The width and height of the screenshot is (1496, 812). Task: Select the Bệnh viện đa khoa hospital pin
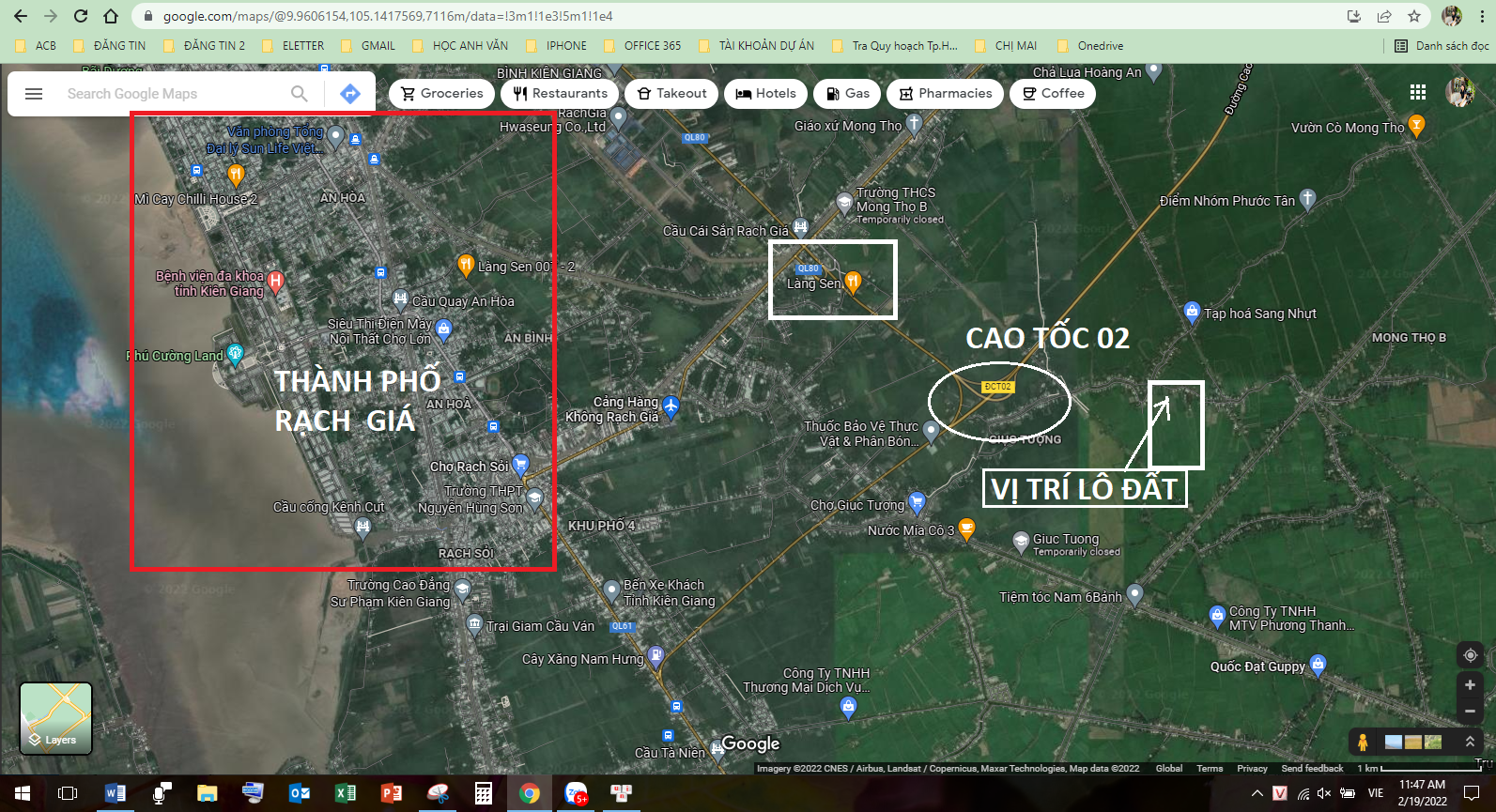[275, 280]
